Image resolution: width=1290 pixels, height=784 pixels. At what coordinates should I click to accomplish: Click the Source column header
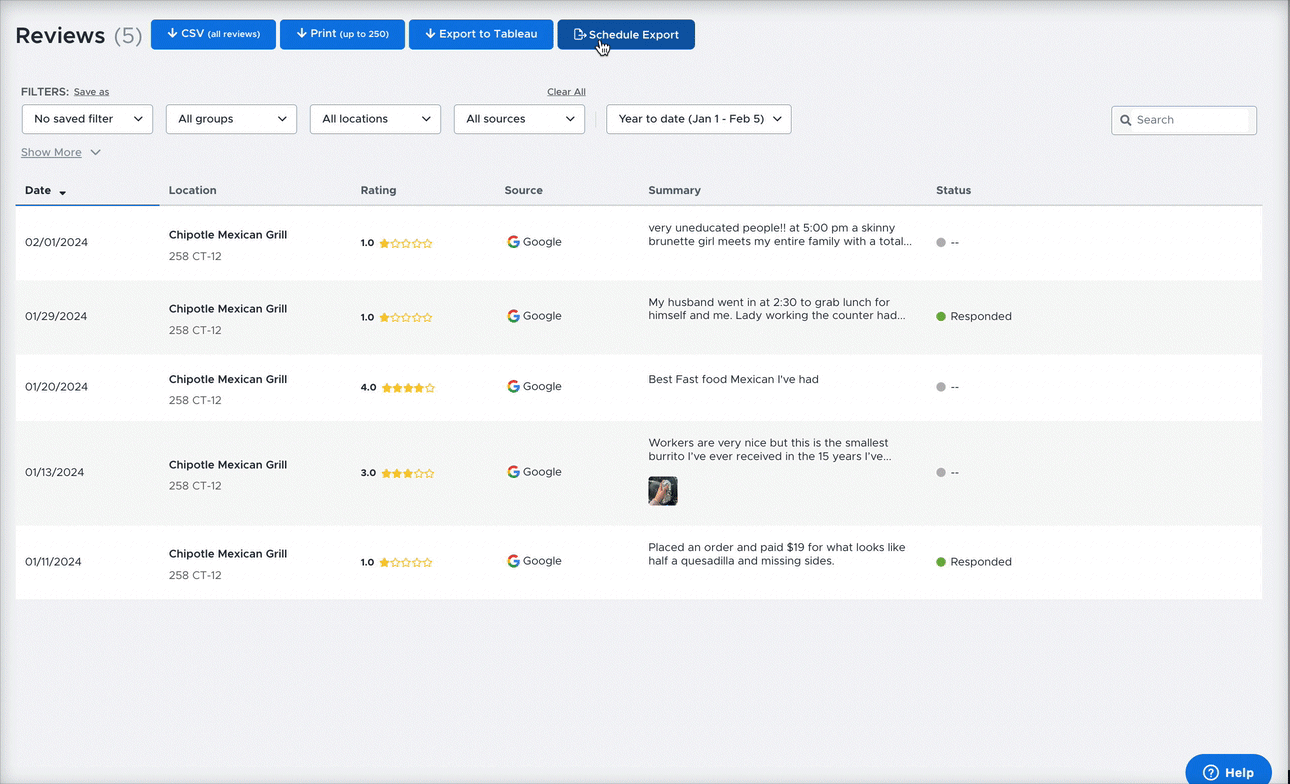click(523, 190)
